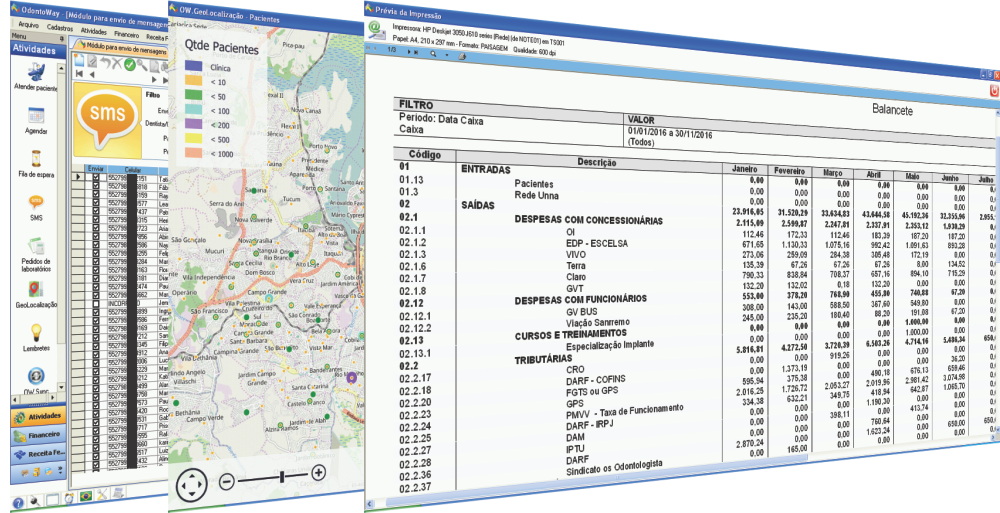Go to last page in print preview
The width and height of the screenshot is (1000, 513).
(416, 52)
